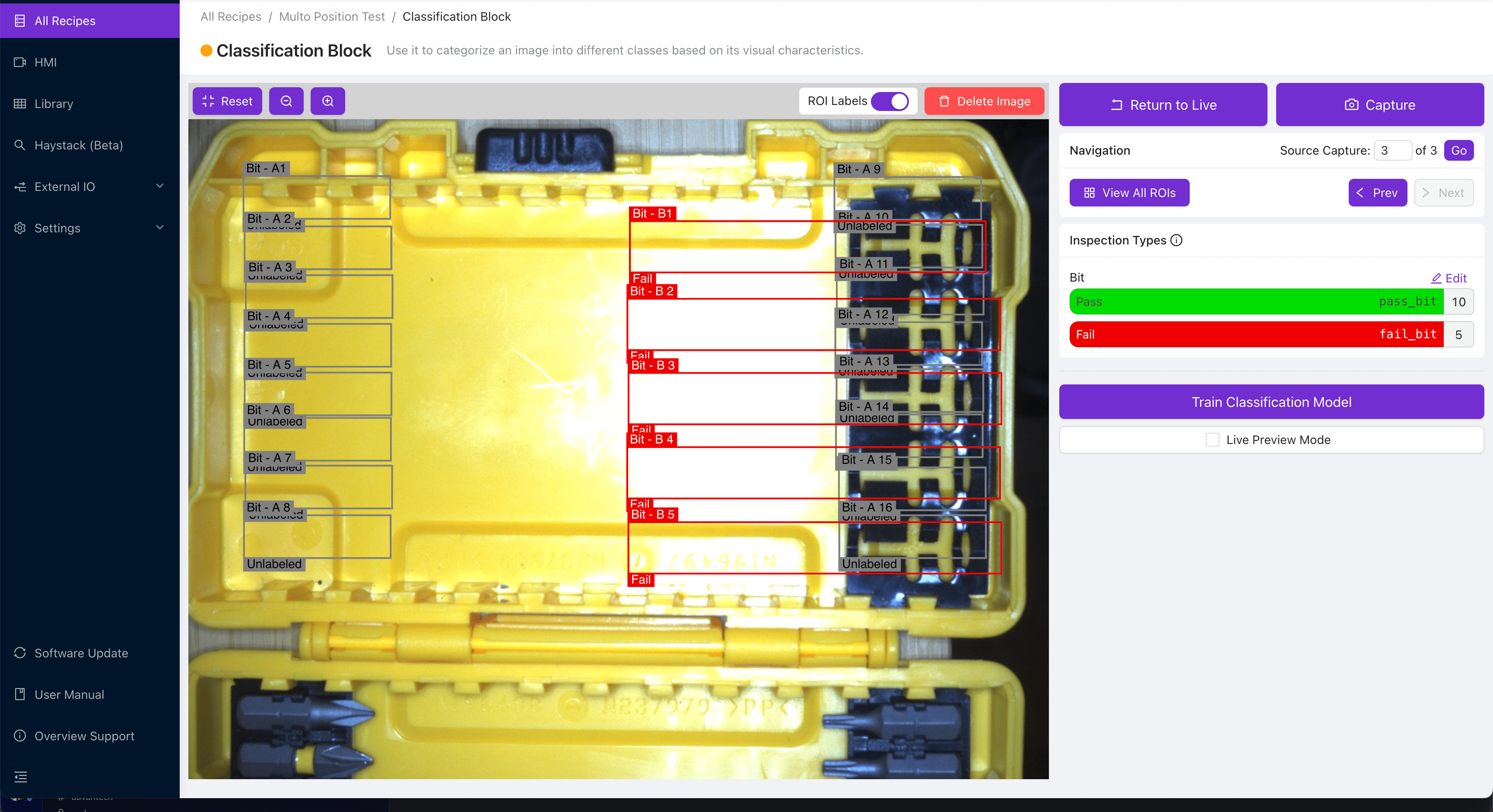Open the HMI section
The height and width of the screenshot is (812, 1493).
pos(45,63)
